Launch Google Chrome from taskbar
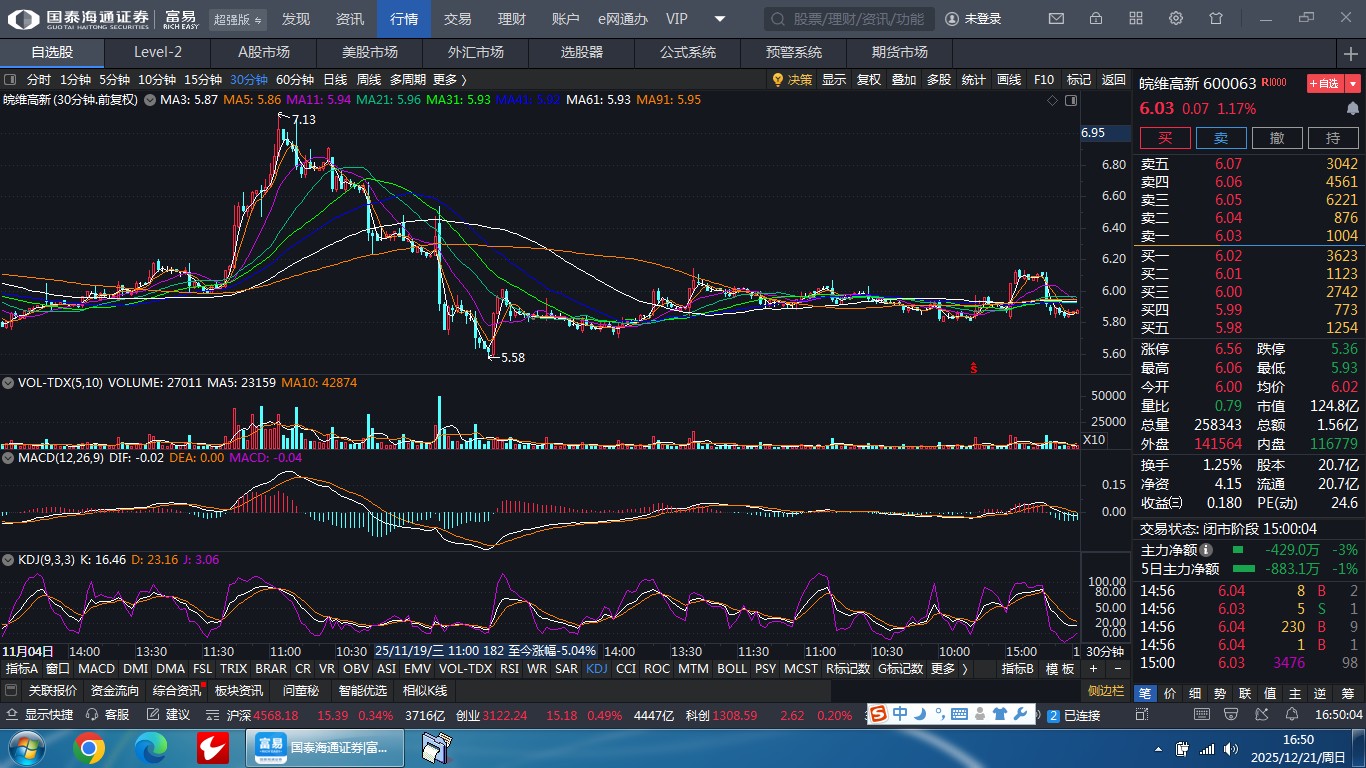 [88, 748]
